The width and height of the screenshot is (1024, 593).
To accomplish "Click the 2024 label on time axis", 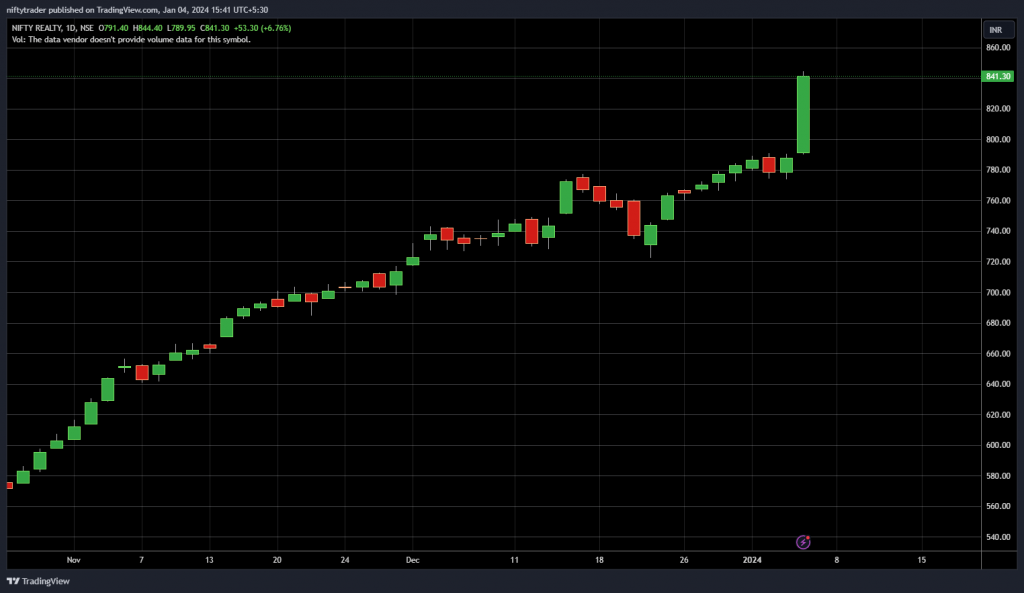I will pyautogui.click(x=752, y=560).
